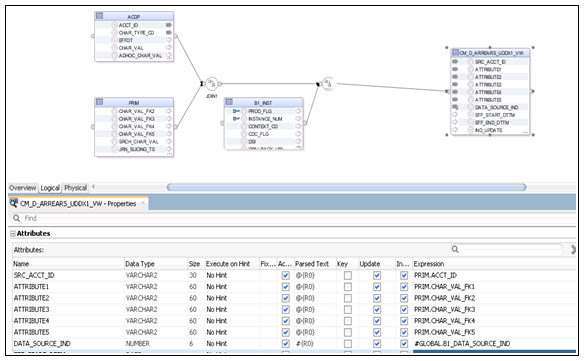Click the Properties panel icon beside the CM_D_ARREARS_UDDX1_VW title
This screenshot has height=361, width=584.
coord(14,203)
